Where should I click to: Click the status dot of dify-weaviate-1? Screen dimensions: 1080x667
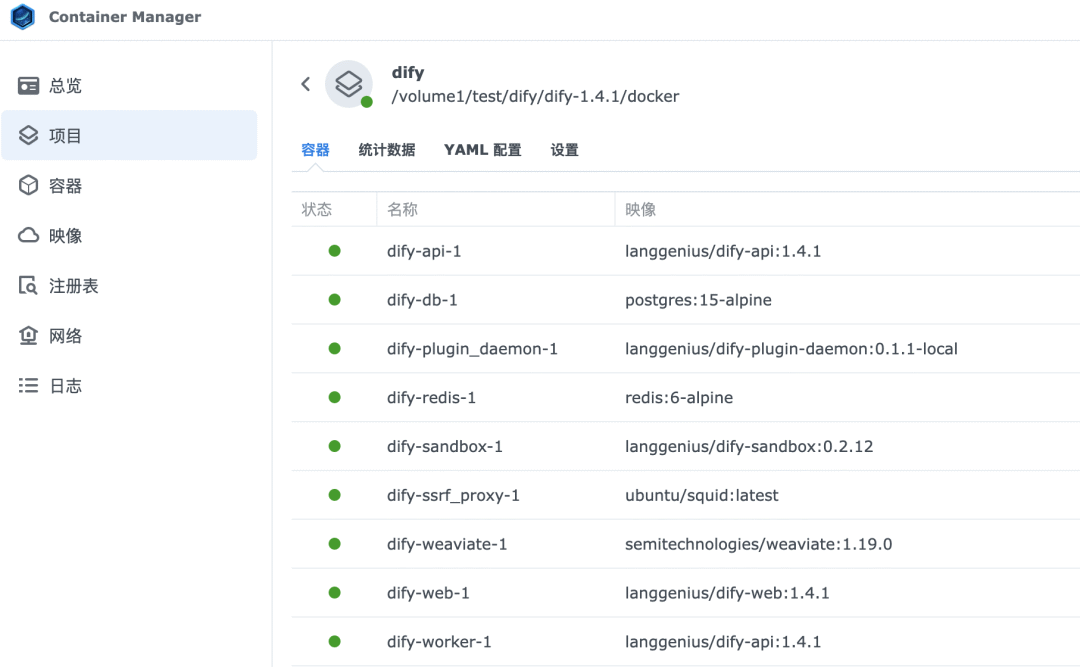(335, 544)
